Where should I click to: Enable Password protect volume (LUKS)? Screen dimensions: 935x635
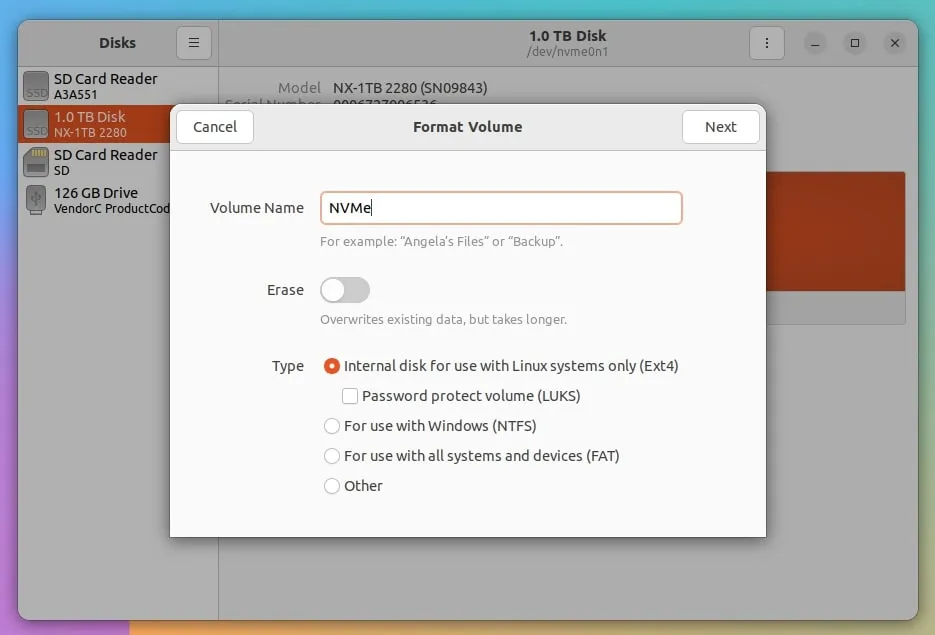point(350,396)
